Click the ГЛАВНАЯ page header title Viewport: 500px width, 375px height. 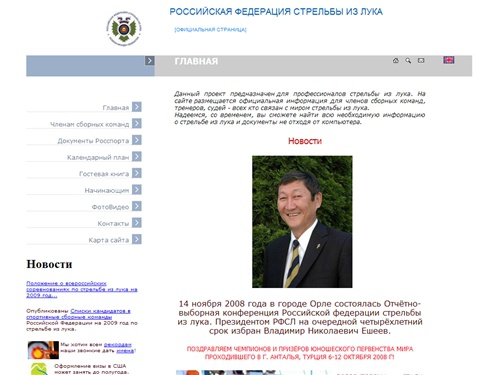coord(196,61)
